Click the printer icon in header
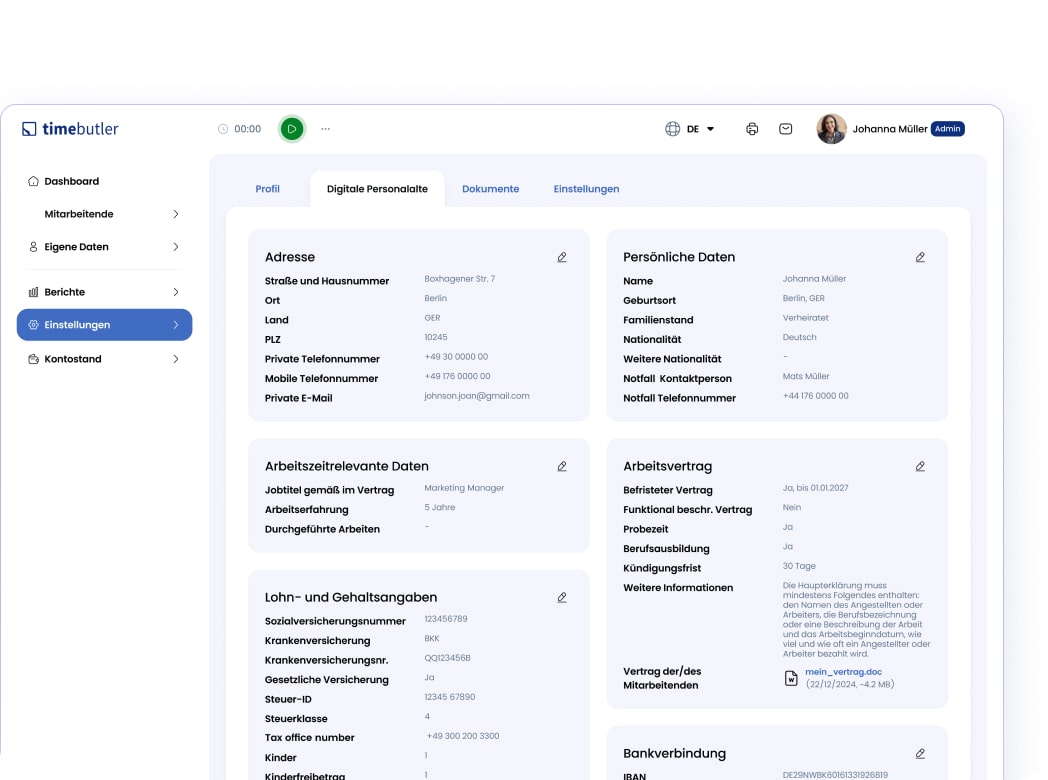 tap(752, 129)
